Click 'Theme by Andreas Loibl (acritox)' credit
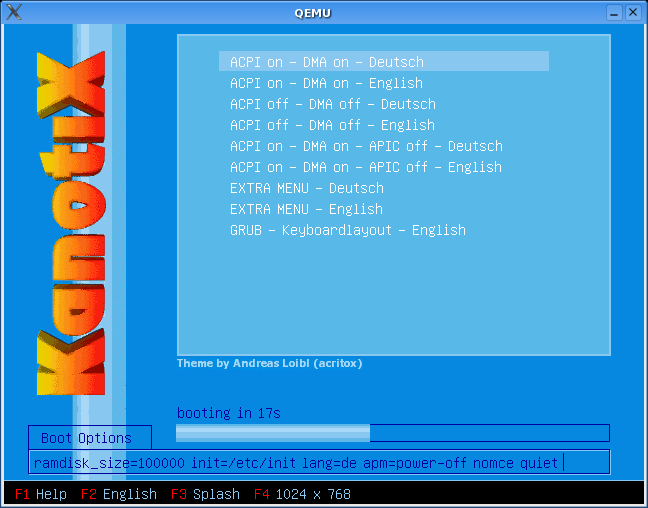Image resolution: width=648 pixels, height=508 pixels. [269, 363]
